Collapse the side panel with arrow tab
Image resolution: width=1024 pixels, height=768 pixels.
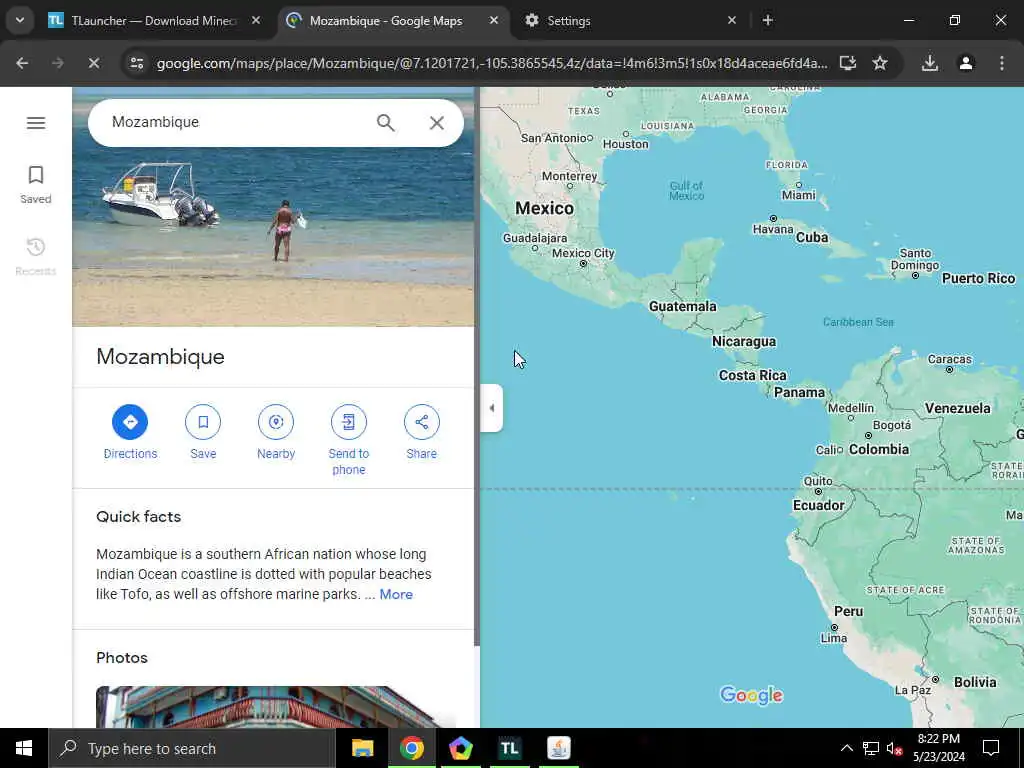pos(492,408)
